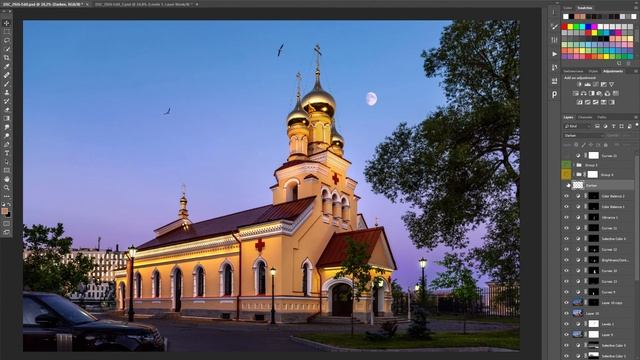This screenshot has width=640, height=360.
Task: Change the screen mode
Action: pyautogui.click(x=7, y=232)
